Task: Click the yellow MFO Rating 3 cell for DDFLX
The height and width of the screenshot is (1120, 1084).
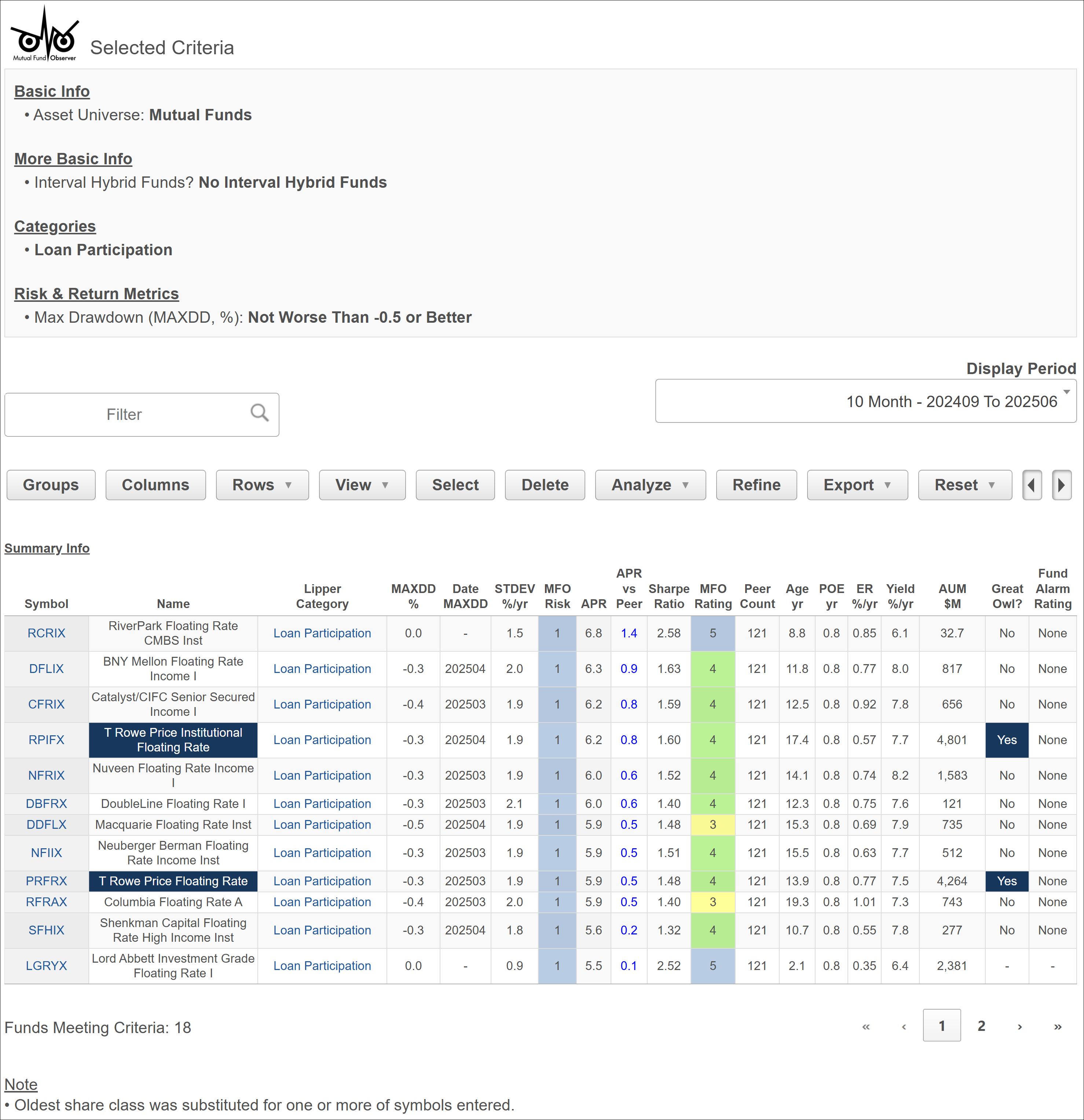Action: click(x=713, y=825)
